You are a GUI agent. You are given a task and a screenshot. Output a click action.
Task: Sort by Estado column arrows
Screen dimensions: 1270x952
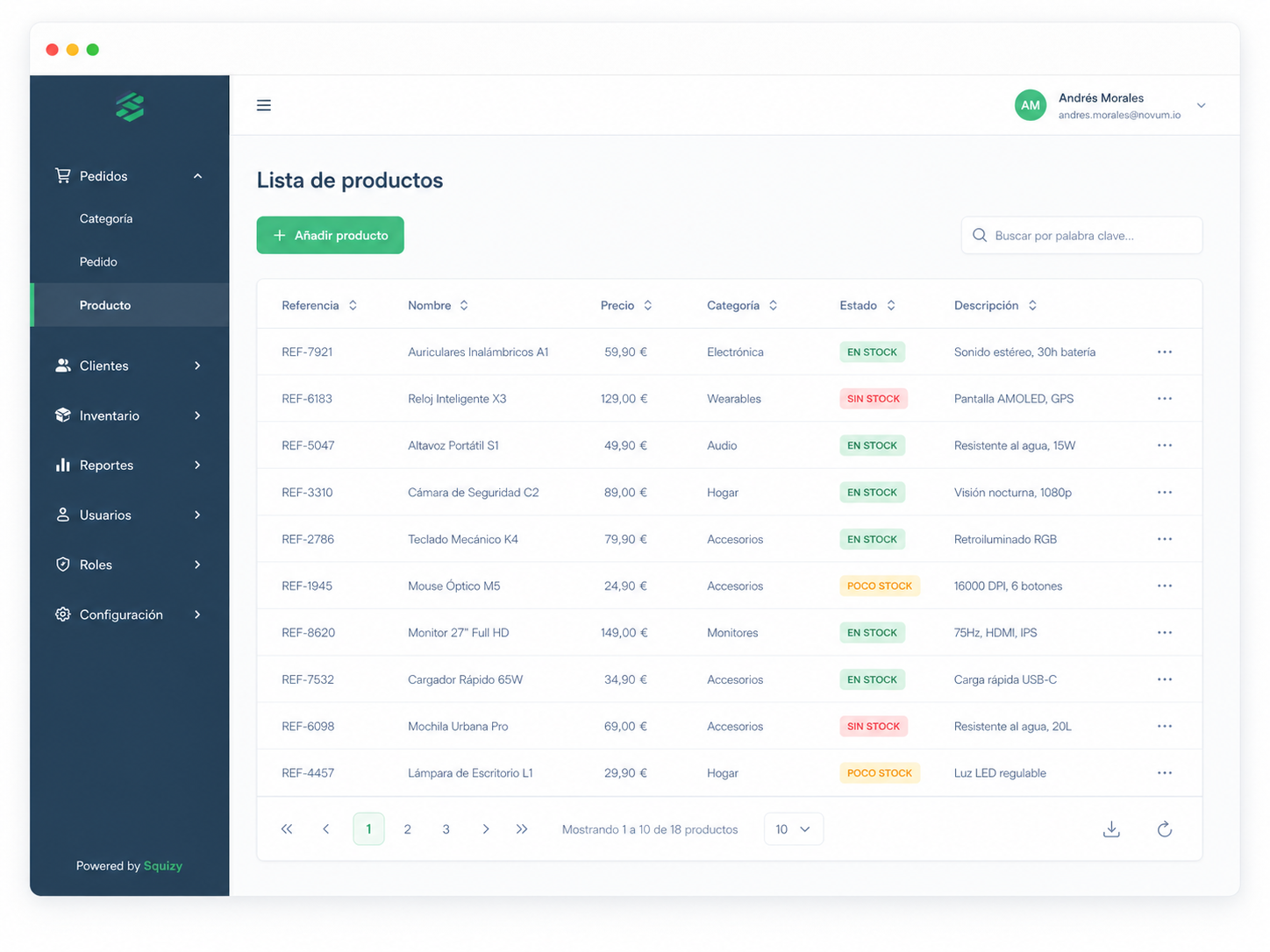(891, 305)
